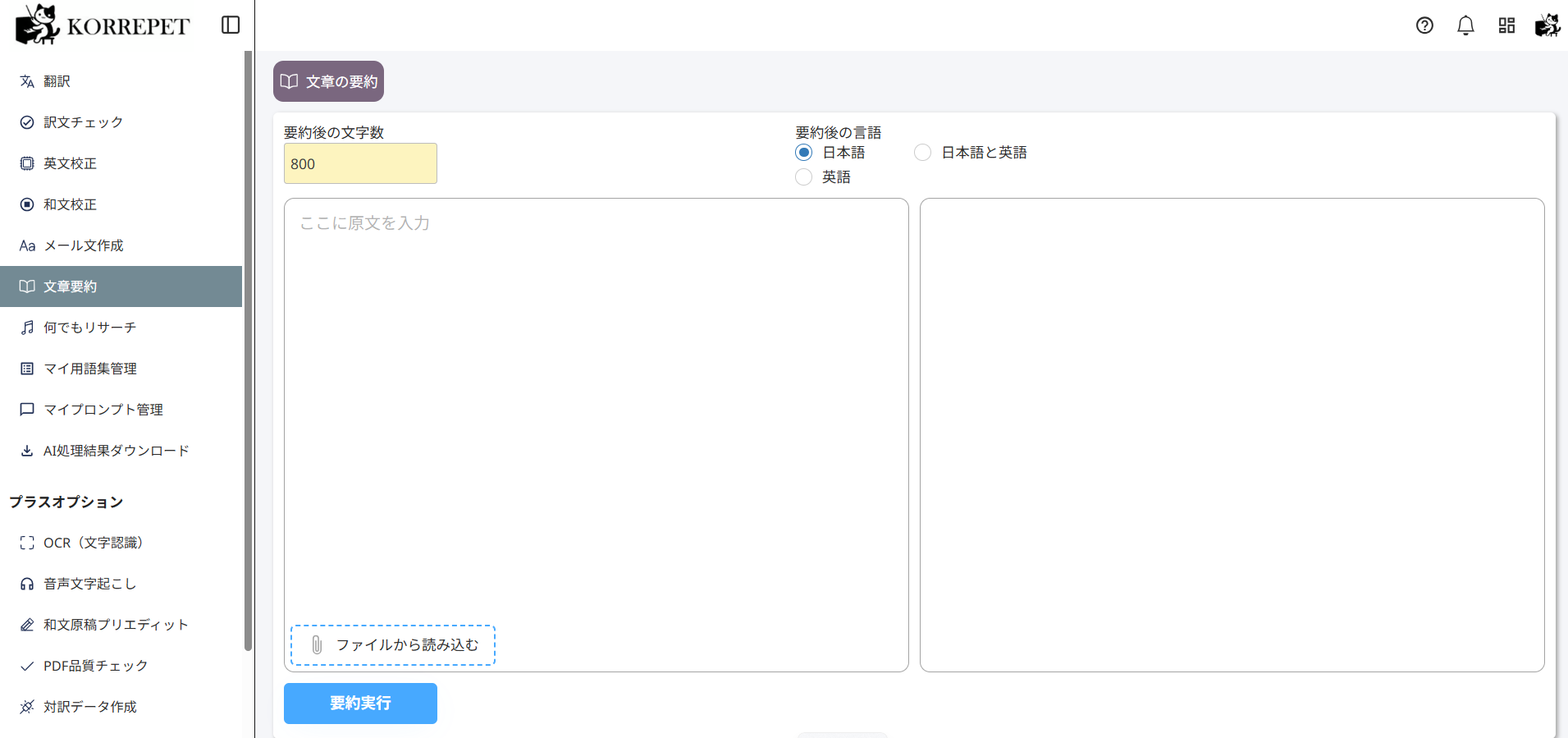Click the Aa icon beside メール文作成
The height and width of the screenshot is (738, 1568).
[27, 245]
